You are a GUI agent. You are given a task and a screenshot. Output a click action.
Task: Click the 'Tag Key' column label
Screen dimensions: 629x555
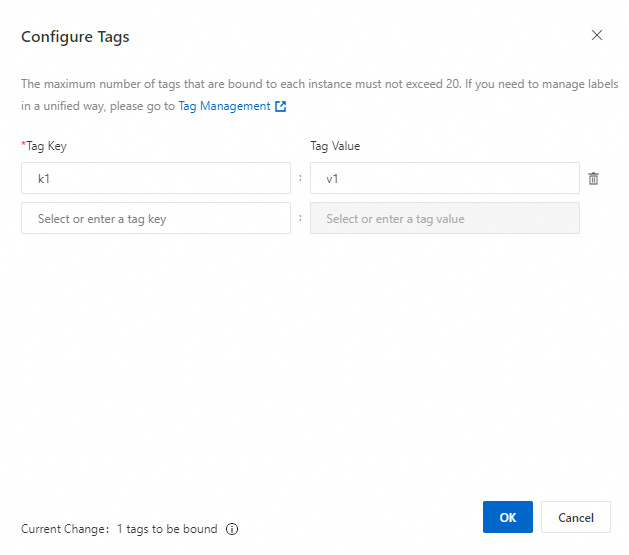pos(47,146)
